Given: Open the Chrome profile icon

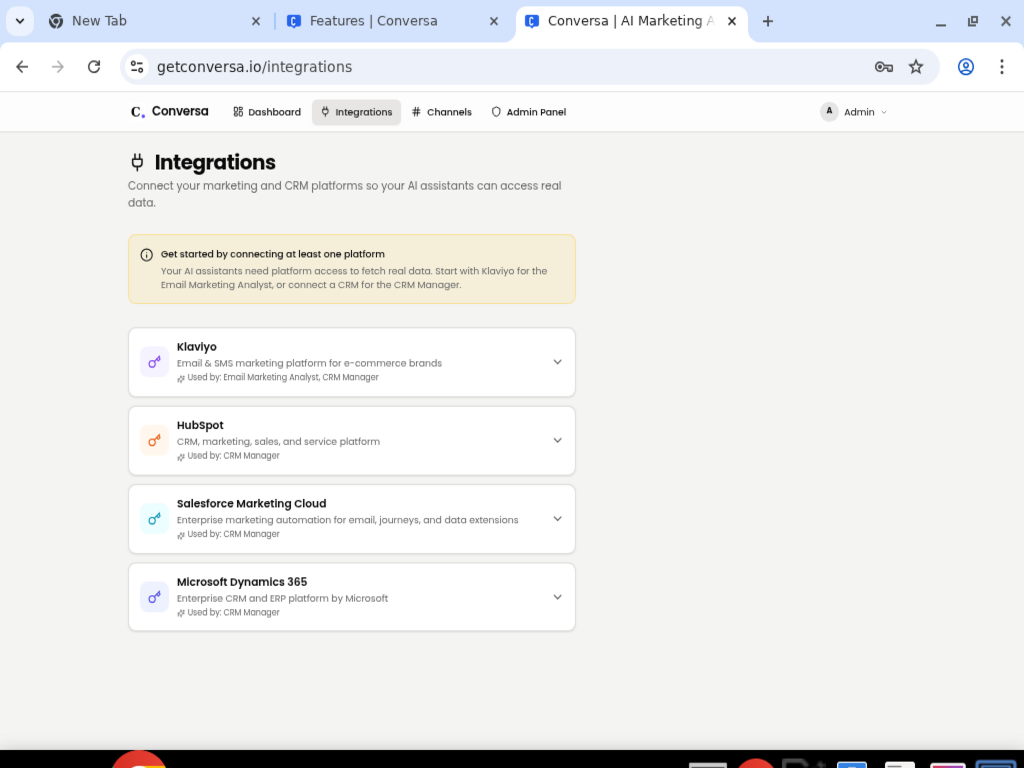Looking at the screenshot, I should tap(966, 67).
